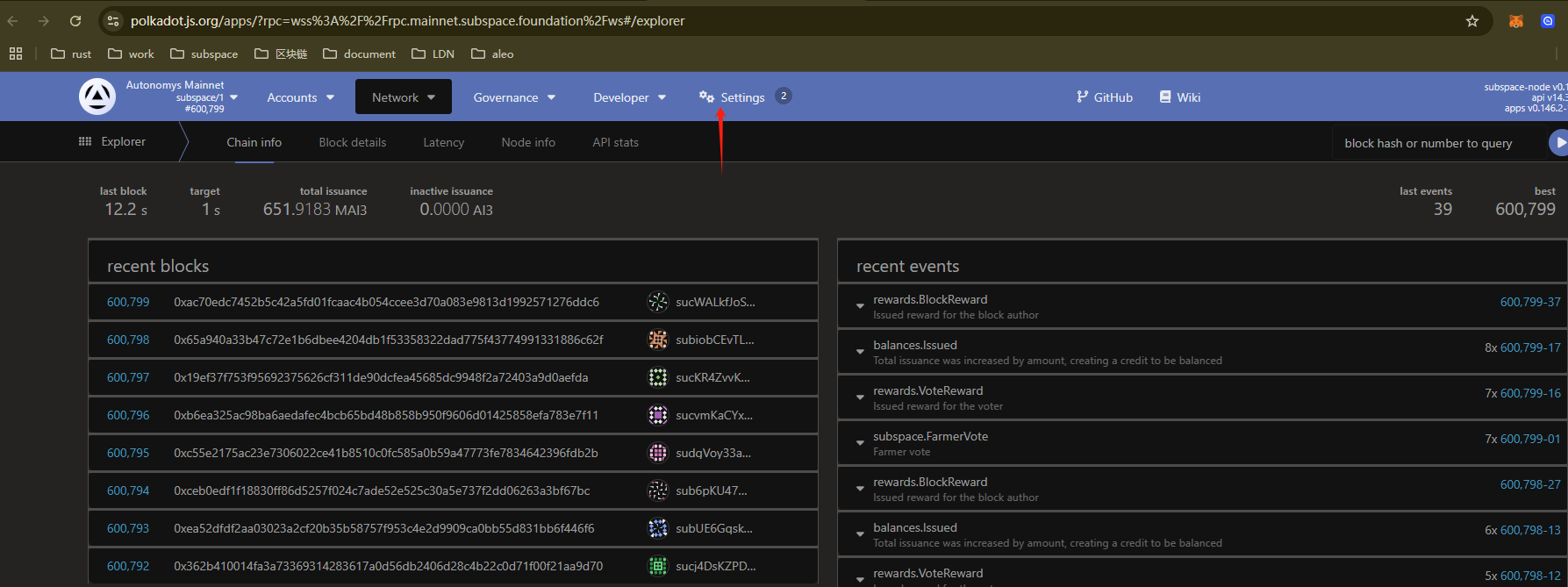Switch to the Block details tab
This screenshot has height=587, width=1568.
pos(352,142)
